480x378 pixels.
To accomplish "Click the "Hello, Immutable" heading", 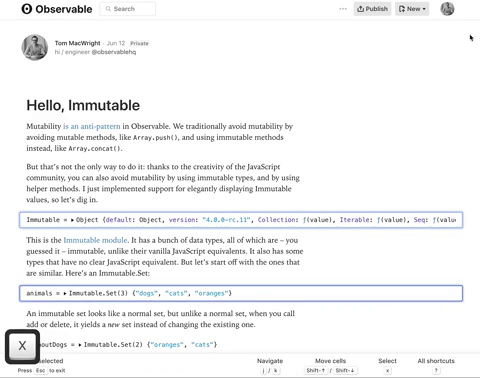I will [x=83, y=105].
